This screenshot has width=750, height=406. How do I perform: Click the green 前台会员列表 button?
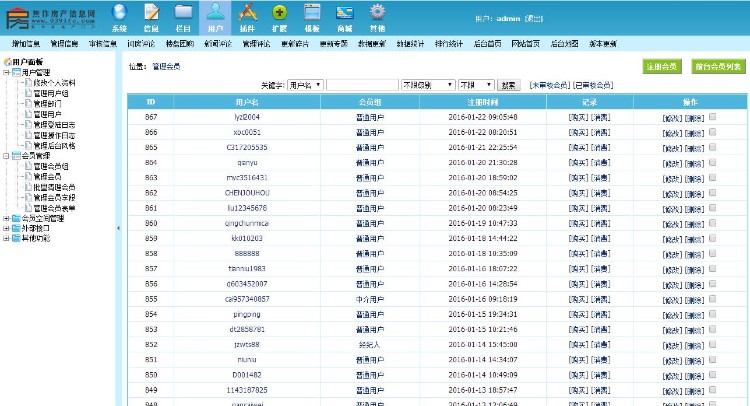pos(718,66)
